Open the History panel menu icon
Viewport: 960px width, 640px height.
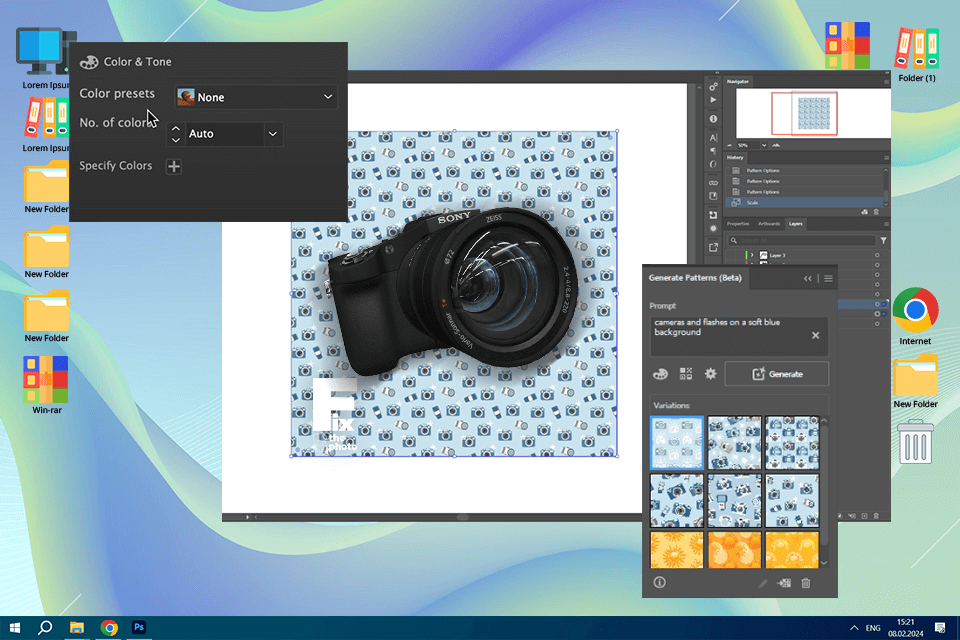pos(886,158)
